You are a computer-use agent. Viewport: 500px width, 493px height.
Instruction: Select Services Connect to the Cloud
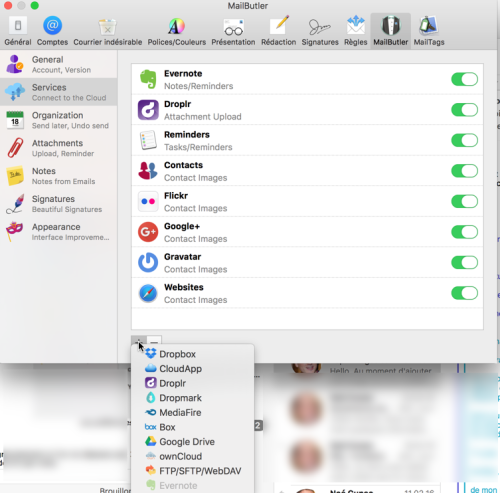pos(59,92)
